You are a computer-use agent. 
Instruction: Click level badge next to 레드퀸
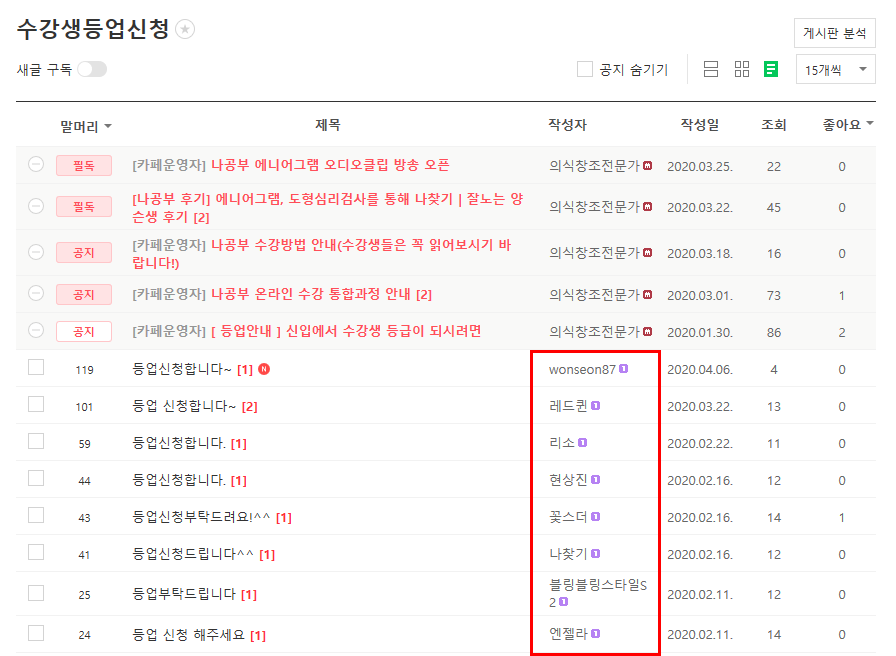pyautogui.click(x=595, y=406)
